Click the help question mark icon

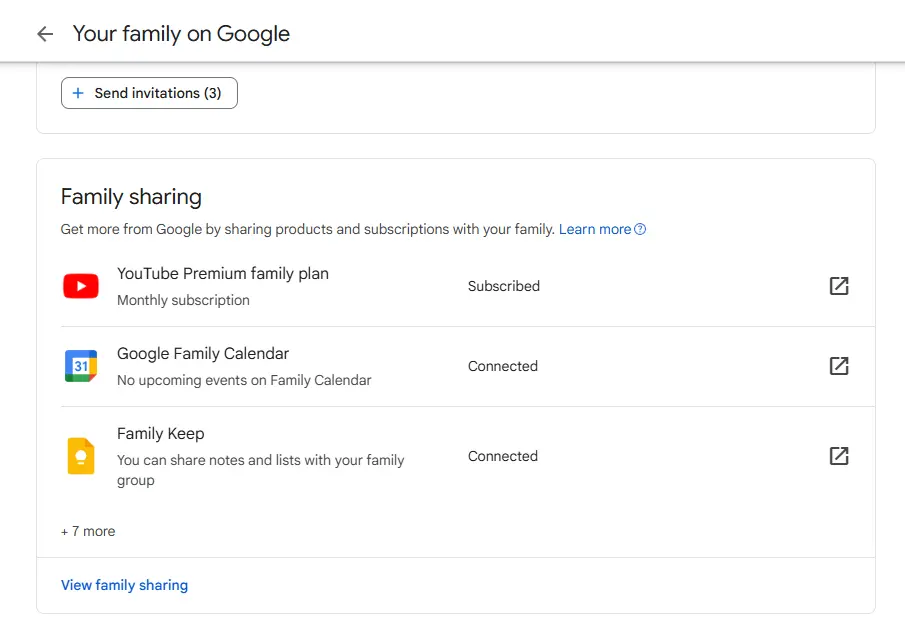640,229
